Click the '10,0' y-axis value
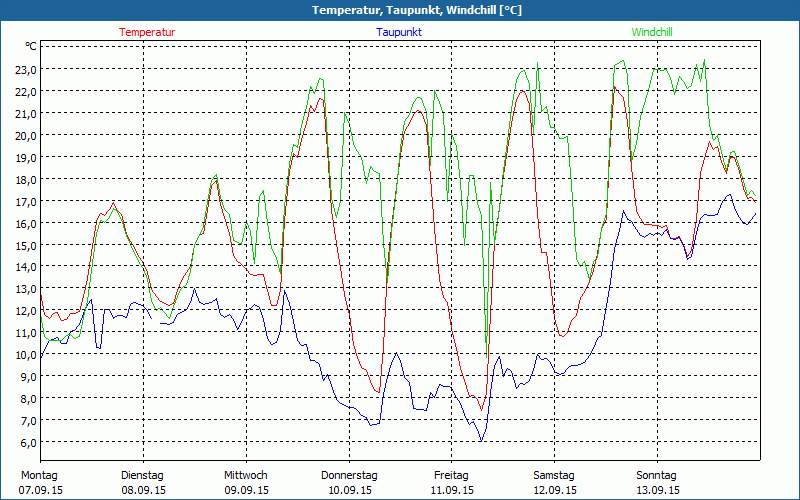The width and height of the screenshot is (800, 500). tap(26, 355)
